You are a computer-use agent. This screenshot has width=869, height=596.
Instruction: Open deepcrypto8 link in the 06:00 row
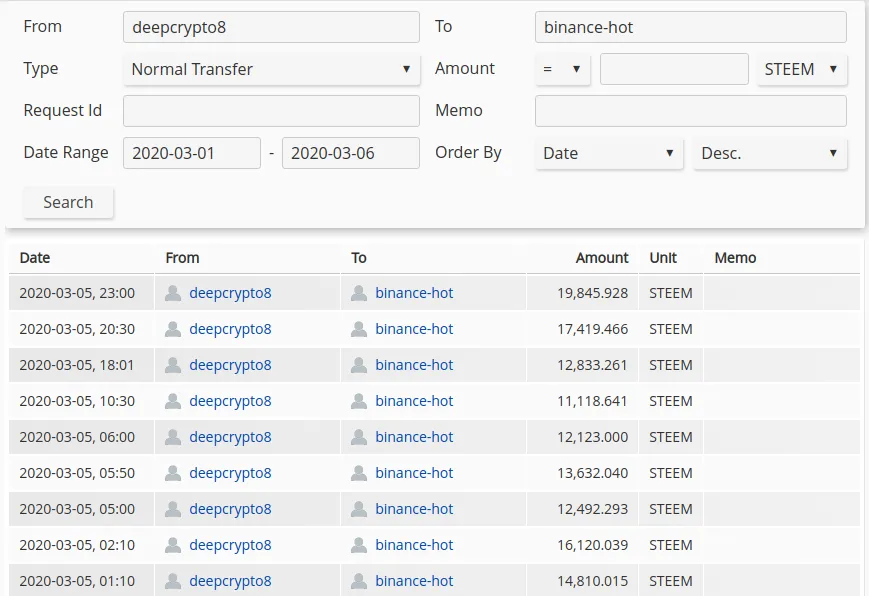(230, 437)
